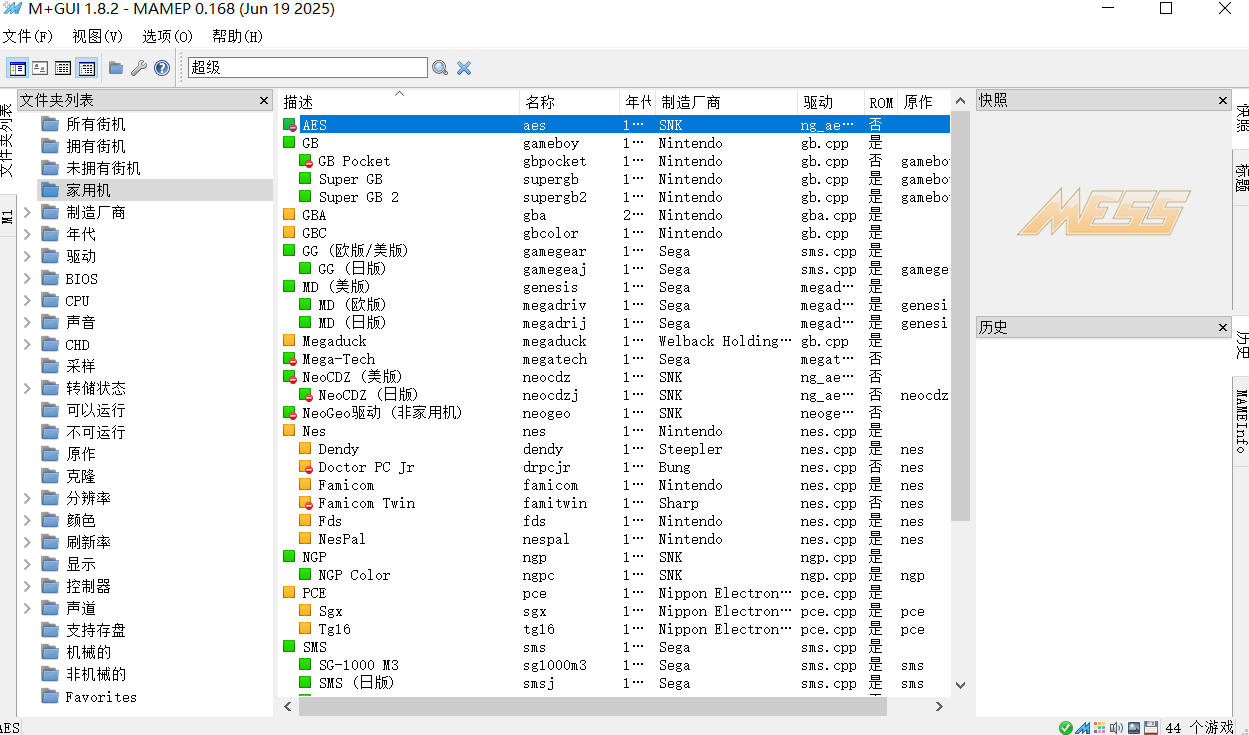Expand the 分辨率 folder node
1249x735 pixels.
coord(28,498)
